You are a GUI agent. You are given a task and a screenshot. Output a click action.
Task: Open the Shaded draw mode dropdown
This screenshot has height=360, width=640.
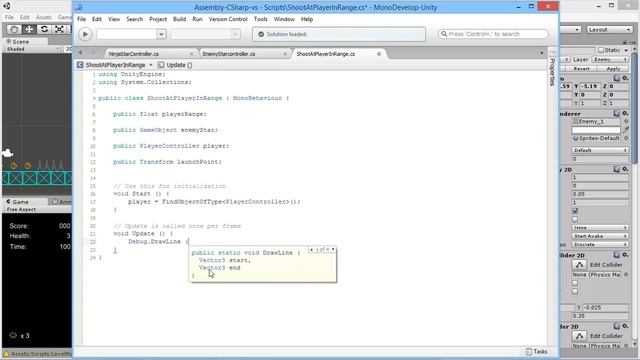click(x=33, y=49)
